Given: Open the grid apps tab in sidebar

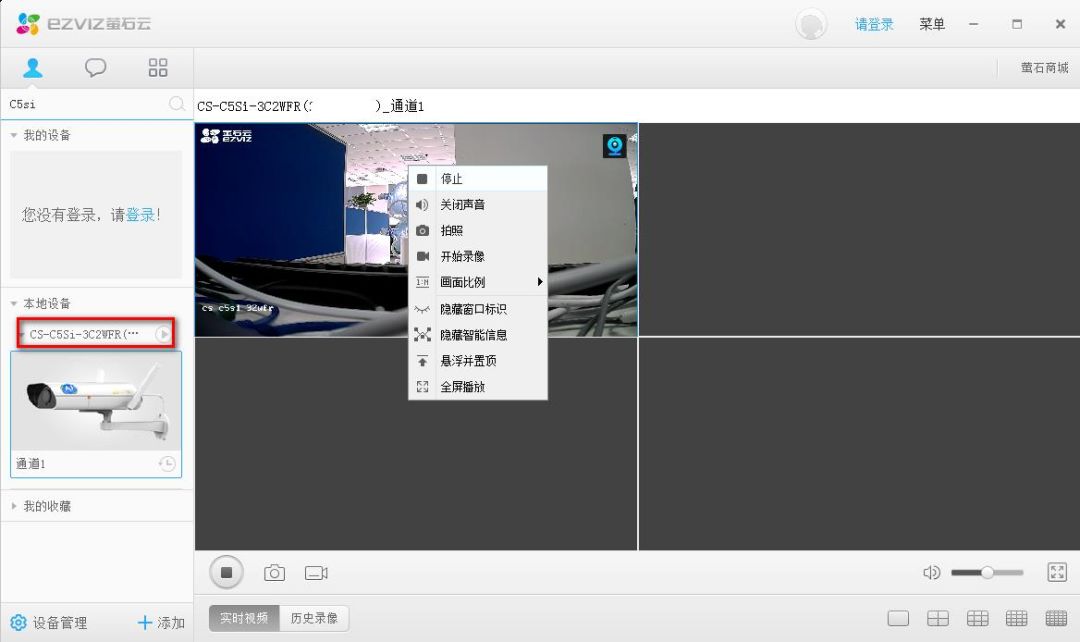Looking at the screenshot, I should 158,68.
